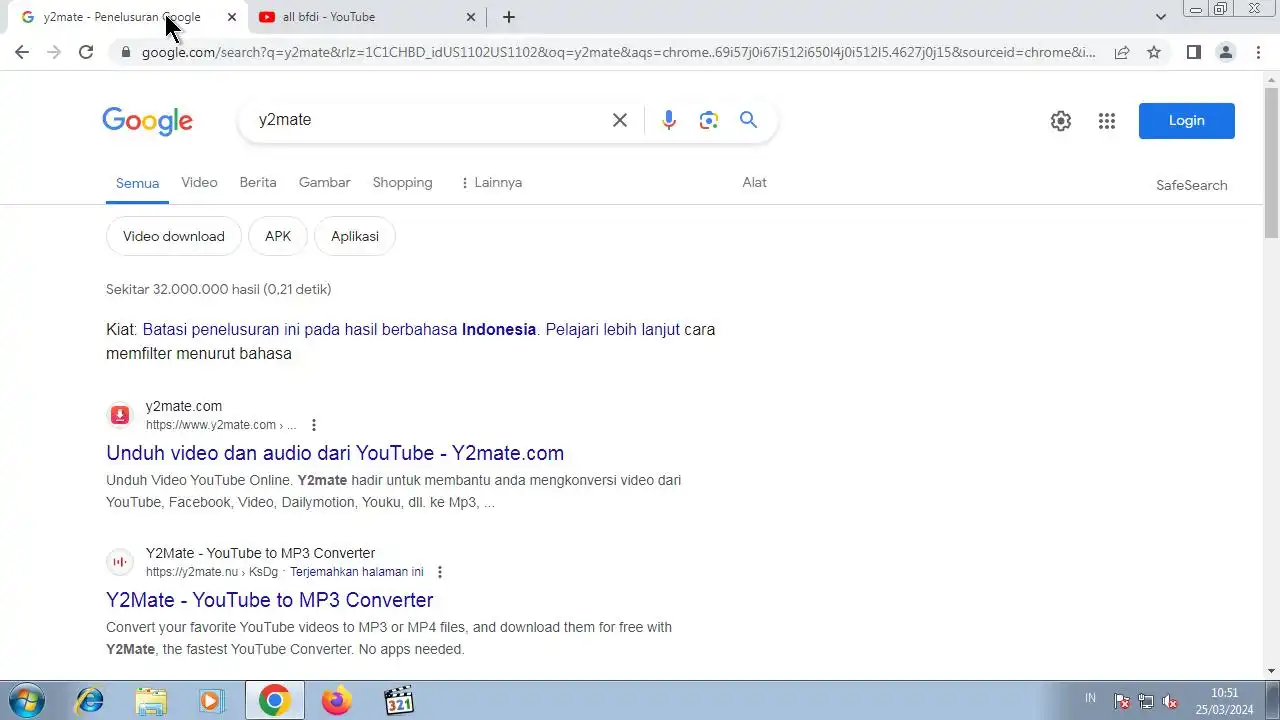Screen dimensions: 1280x720
Task: Click the browser address bar URL
Action: point(618,52)
